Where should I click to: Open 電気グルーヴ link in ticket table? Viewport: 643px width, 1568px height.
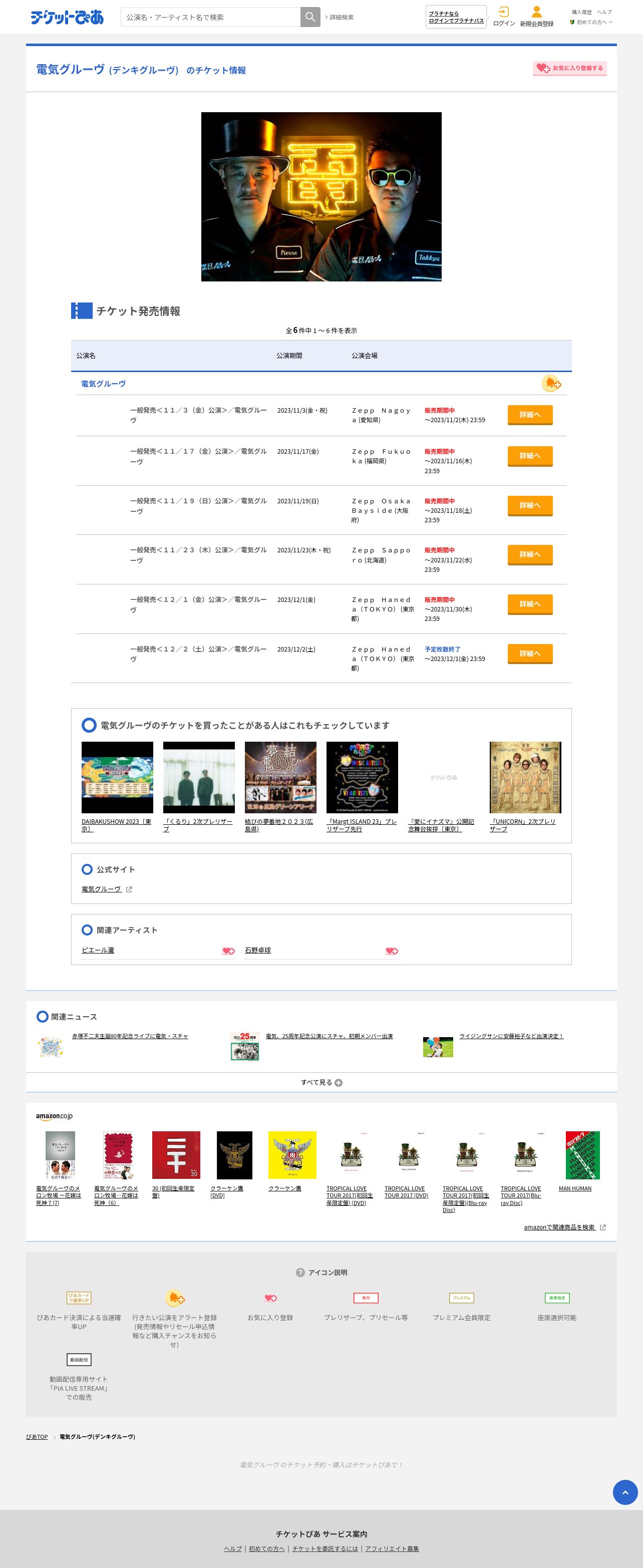coord(104,384)
